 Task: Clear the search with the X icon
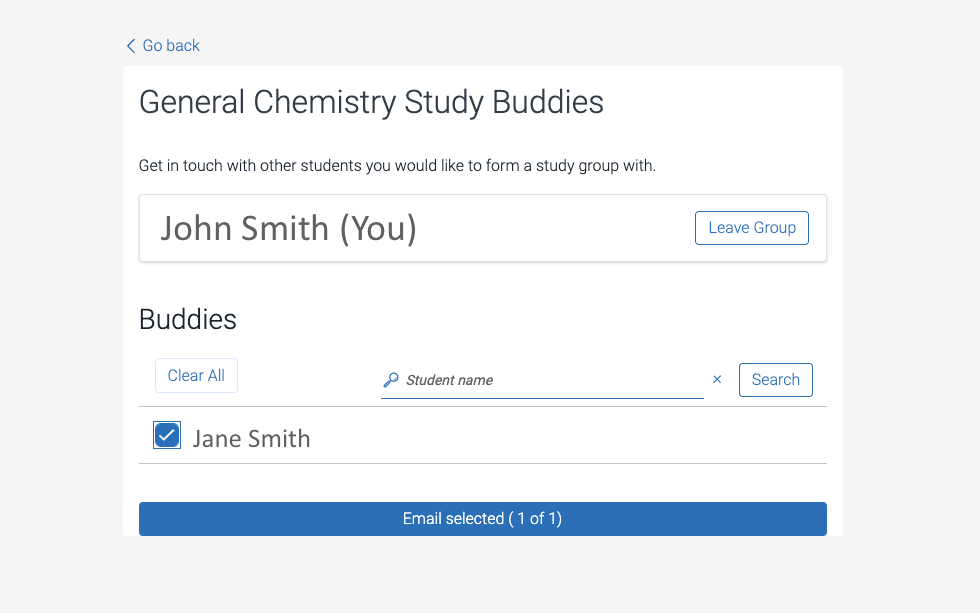click(717, 380)
